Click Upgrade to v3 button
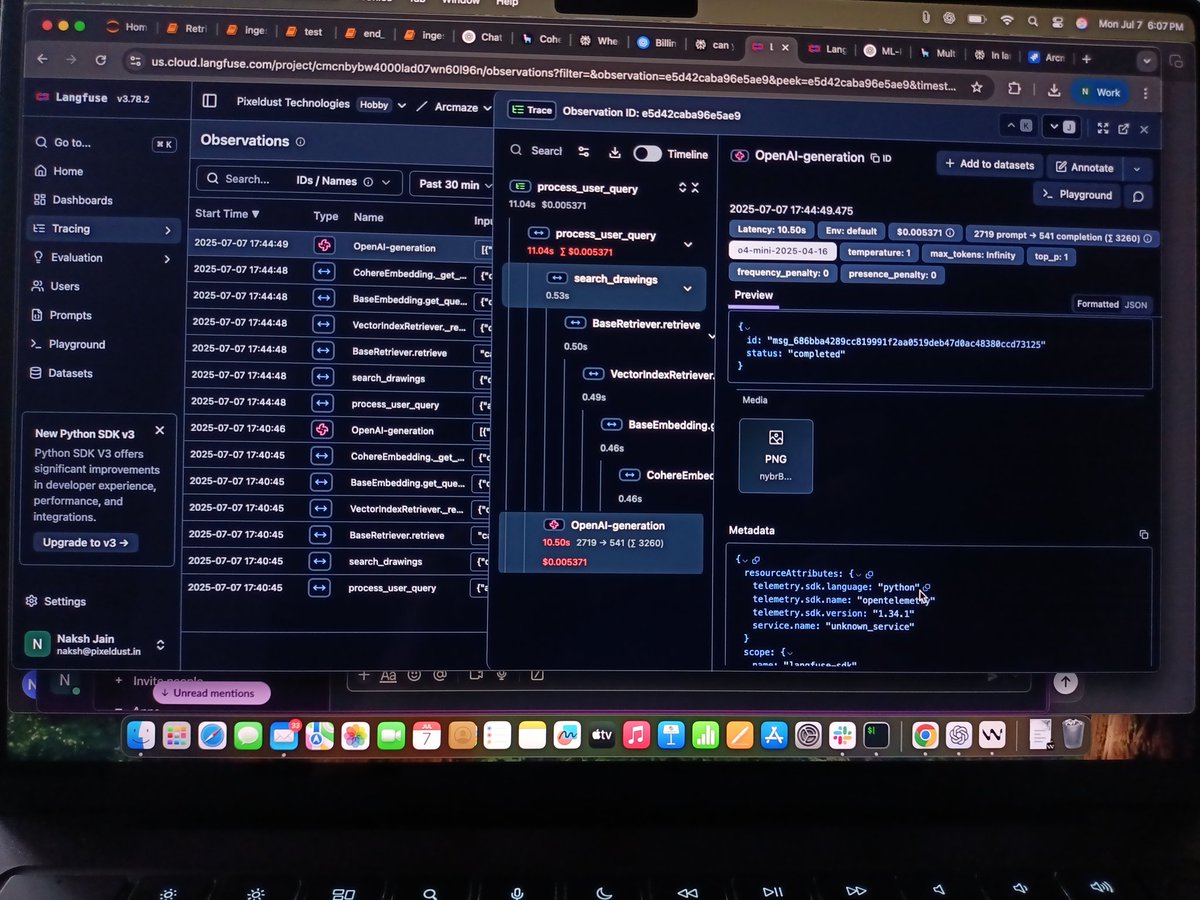 point(86,543)
